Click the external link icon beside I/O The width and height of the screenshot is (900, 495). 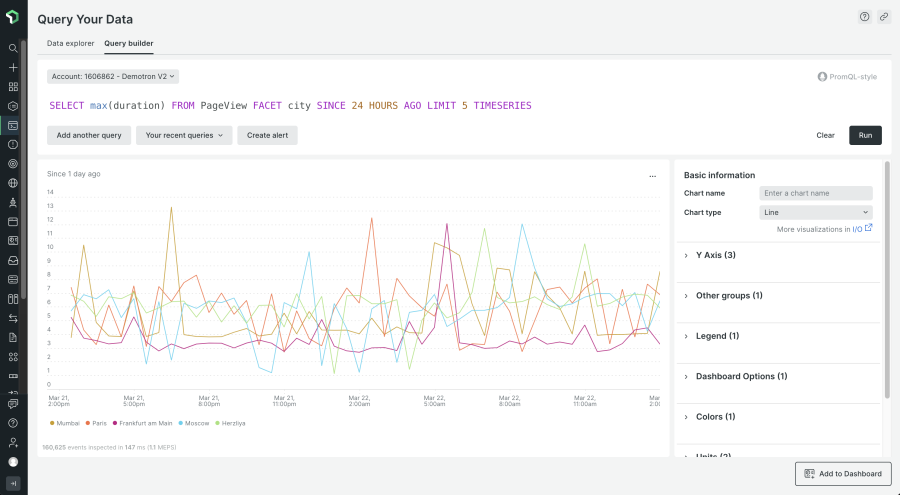pos(868,228)
